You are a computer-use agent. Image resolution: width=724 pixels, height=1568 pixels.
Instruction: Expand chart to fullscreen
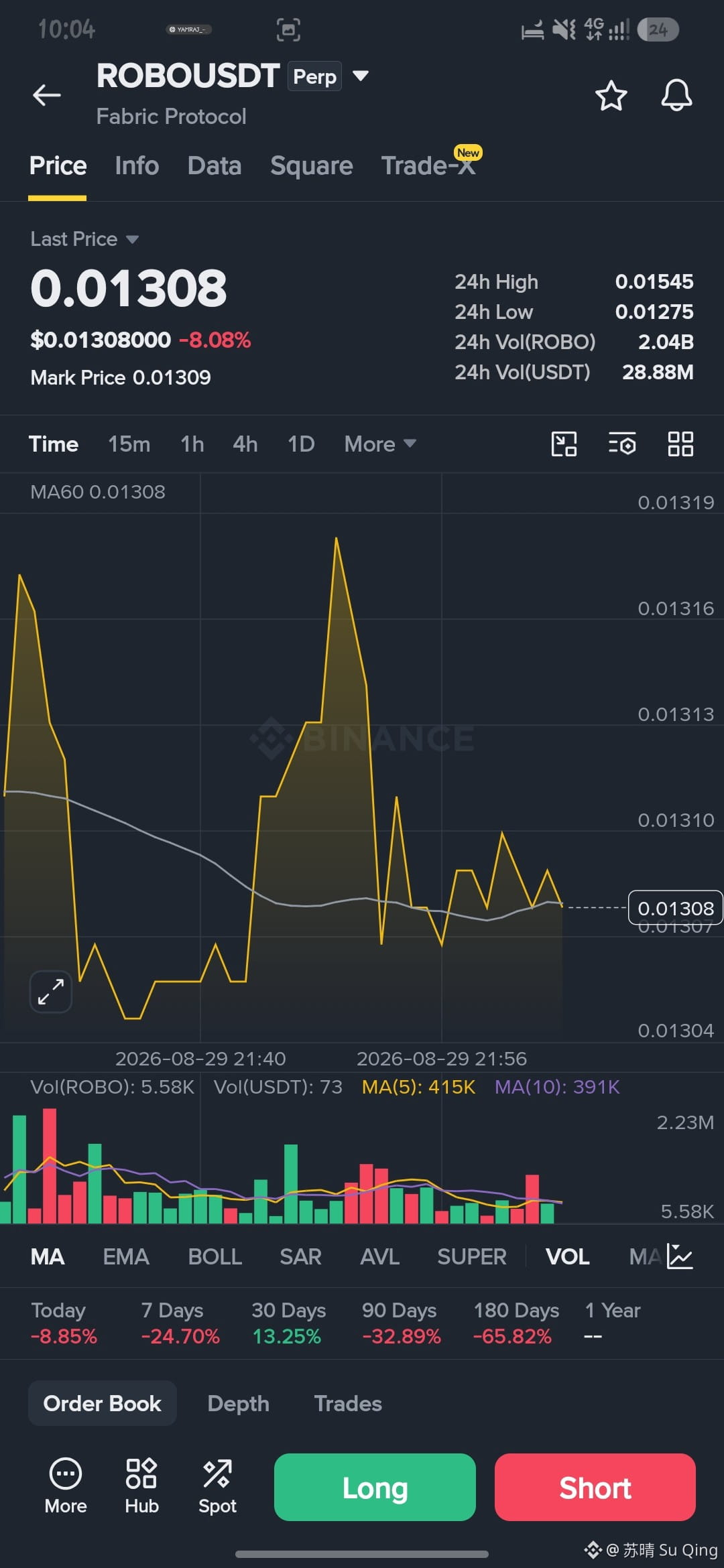click(51, 992)
